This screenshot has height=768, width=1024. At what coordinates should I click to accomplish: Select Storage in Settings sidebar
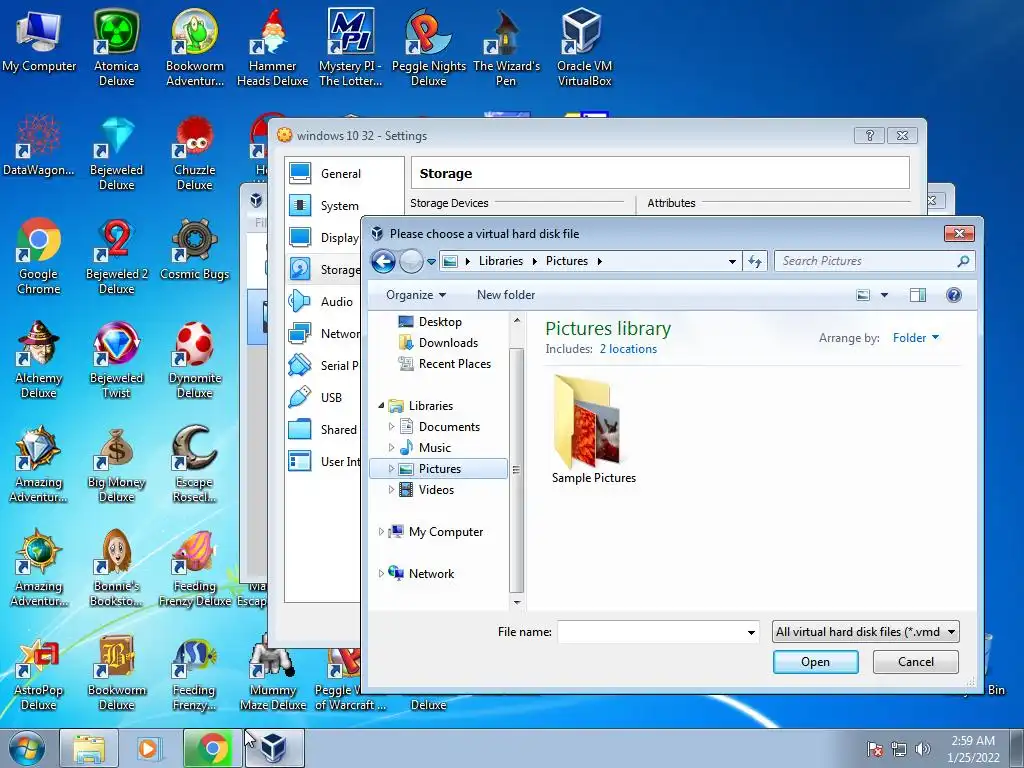coord(324,270)
